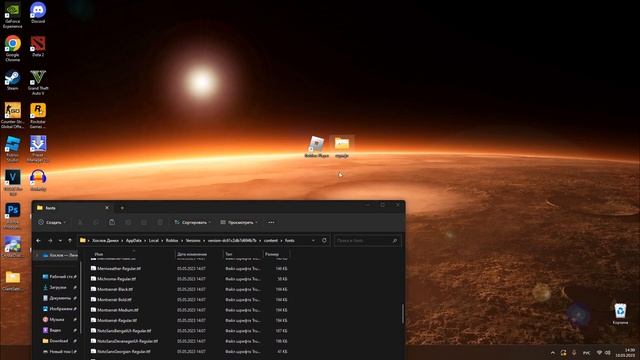Select Counter-Strike Global Offensive shortcut
Viewport: 640px width, 360px height.
tap(13, 116)
